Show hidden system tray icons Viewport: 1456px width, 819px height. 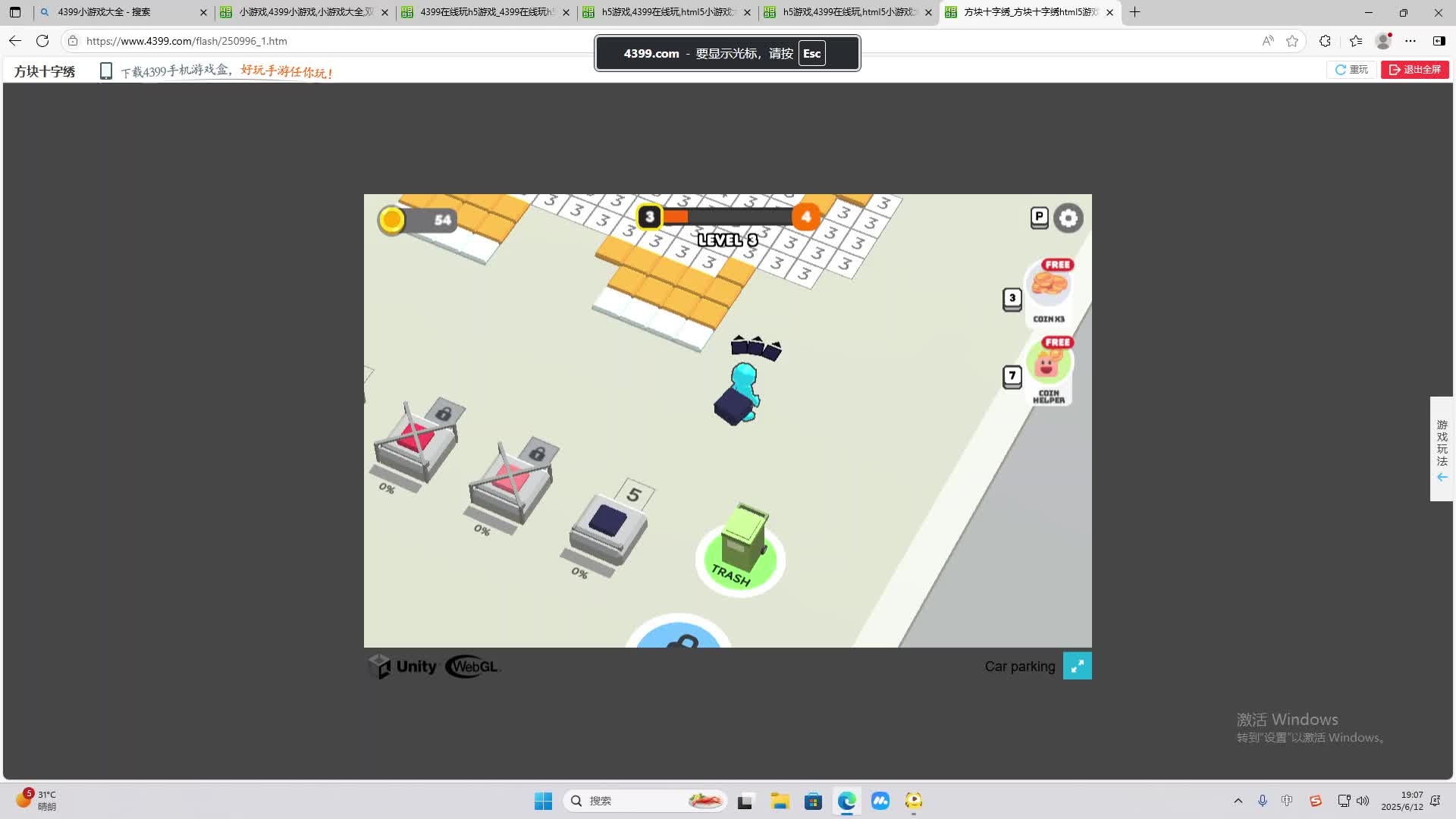coord(1238,801)
